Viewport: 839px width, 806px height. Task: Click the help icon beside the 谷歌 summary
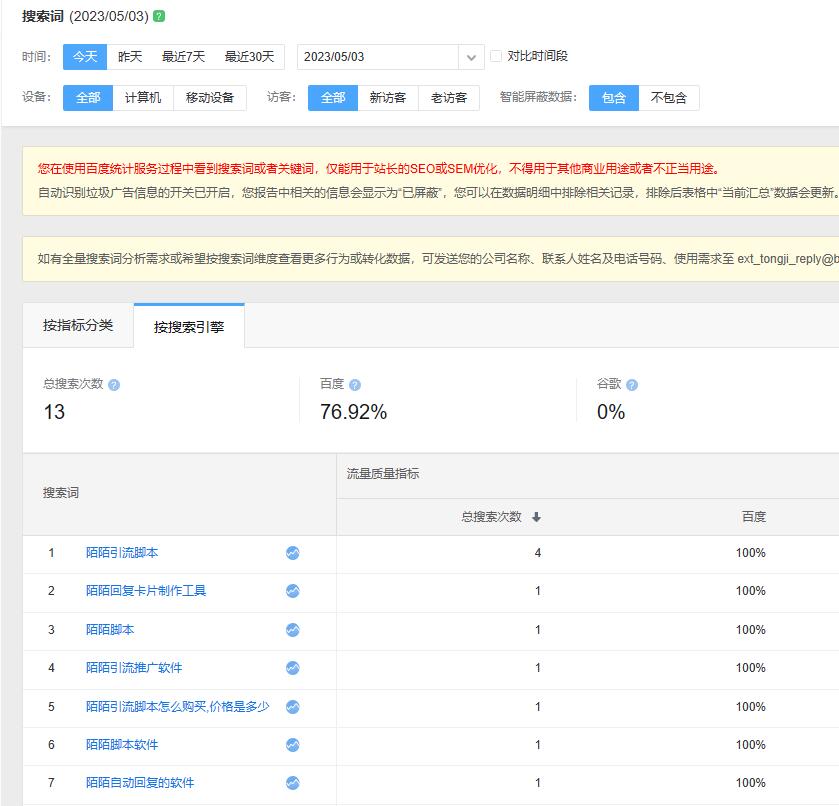click(x=632, y=385)
